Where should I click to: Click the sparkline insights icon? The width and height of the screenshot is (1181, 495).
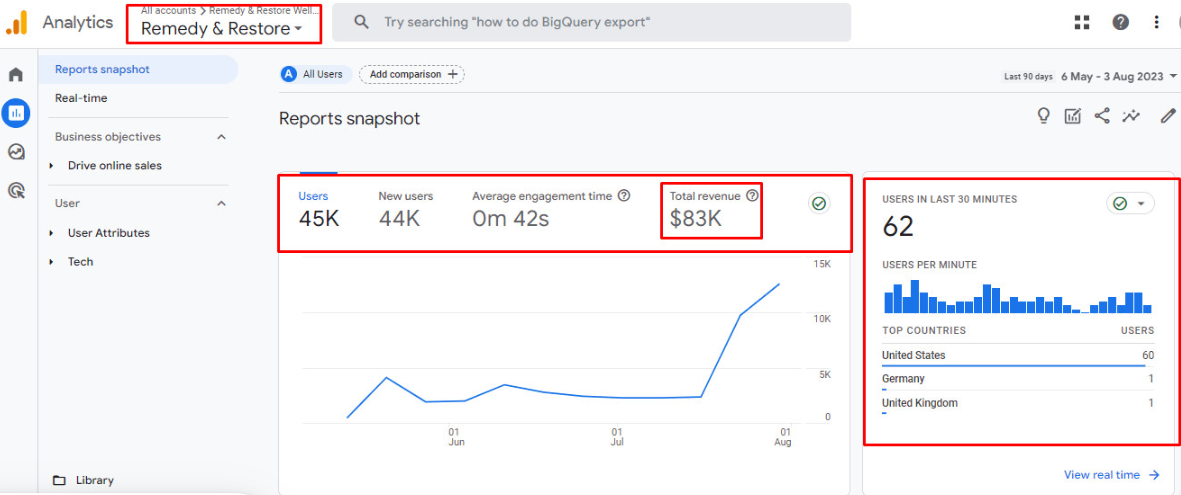click(1131, 116)
